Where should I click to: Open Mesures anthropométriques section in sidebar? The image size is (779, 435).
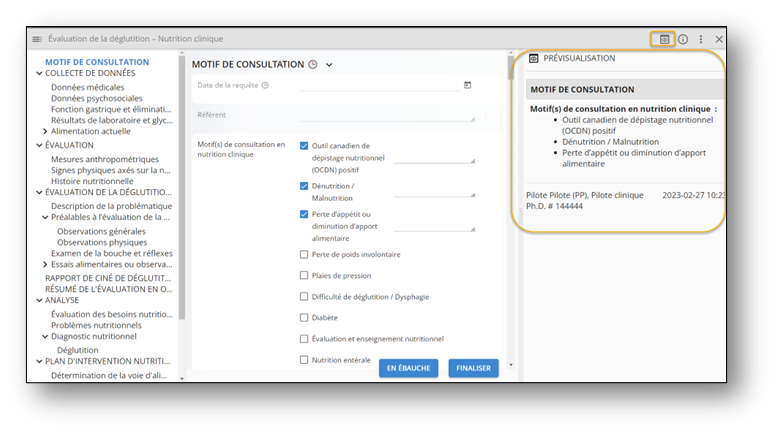104,158
